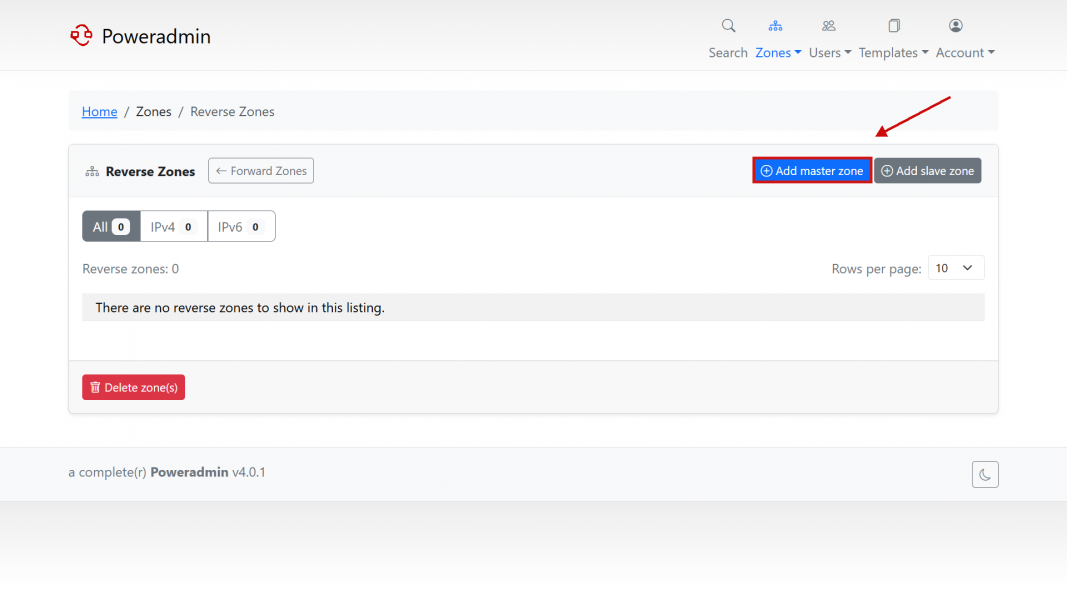Open the Templates dropdown menu
Viewport: 1067px width, 600px height.
pos(893,53)
